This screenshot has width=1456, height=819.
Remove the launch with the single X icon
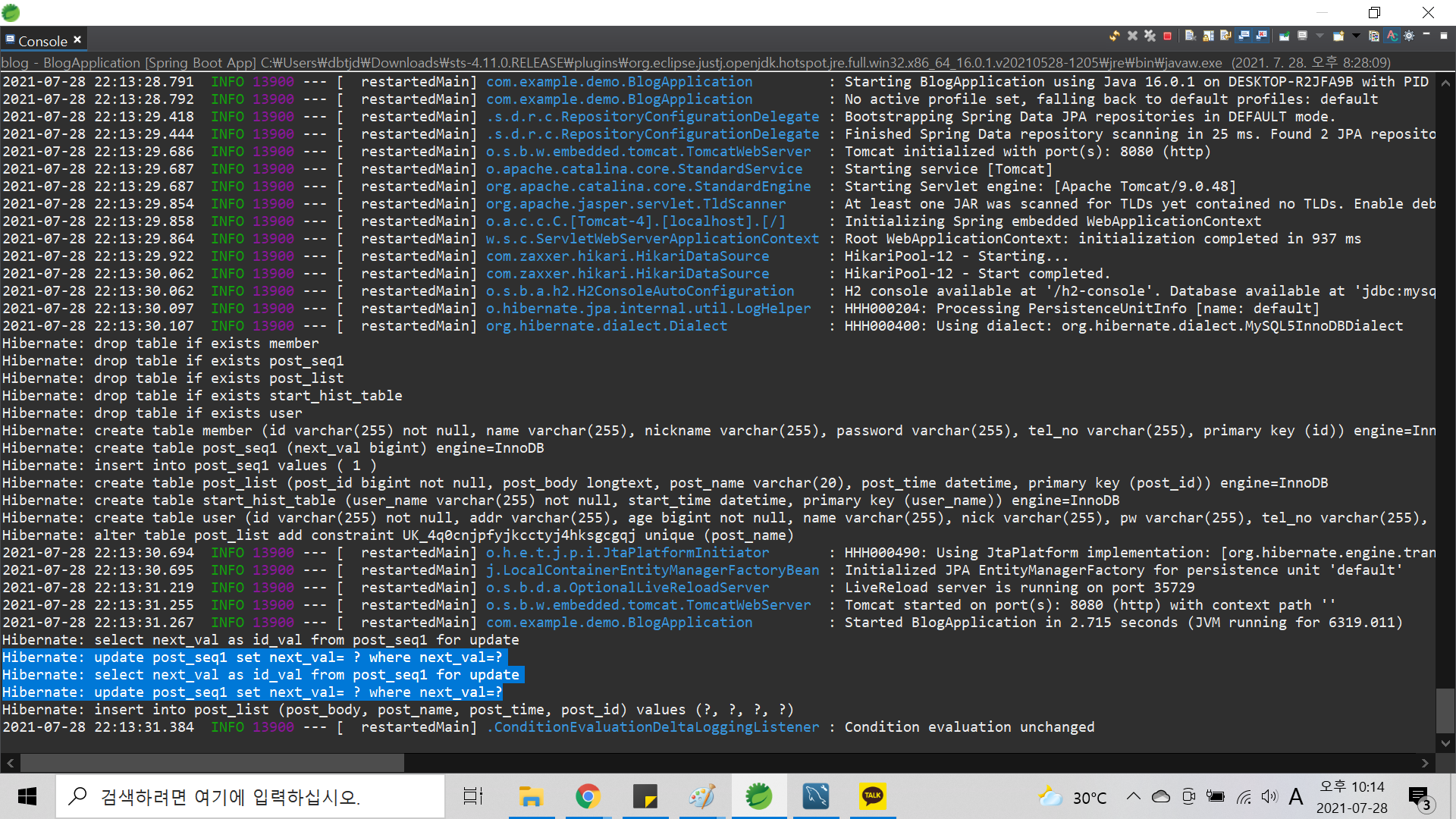(1132, 36)
